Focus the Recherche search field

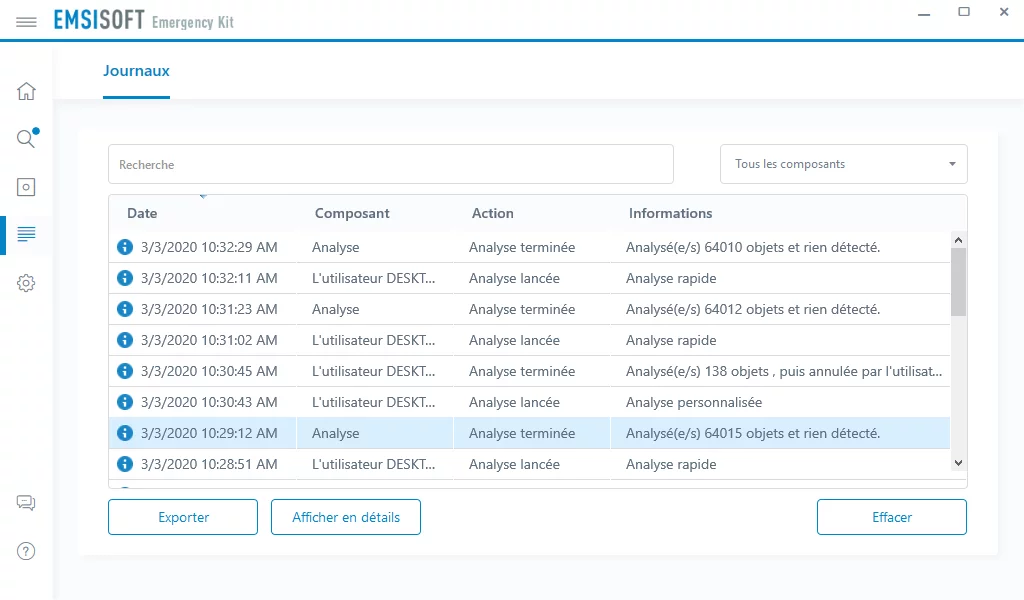(391, 164)
